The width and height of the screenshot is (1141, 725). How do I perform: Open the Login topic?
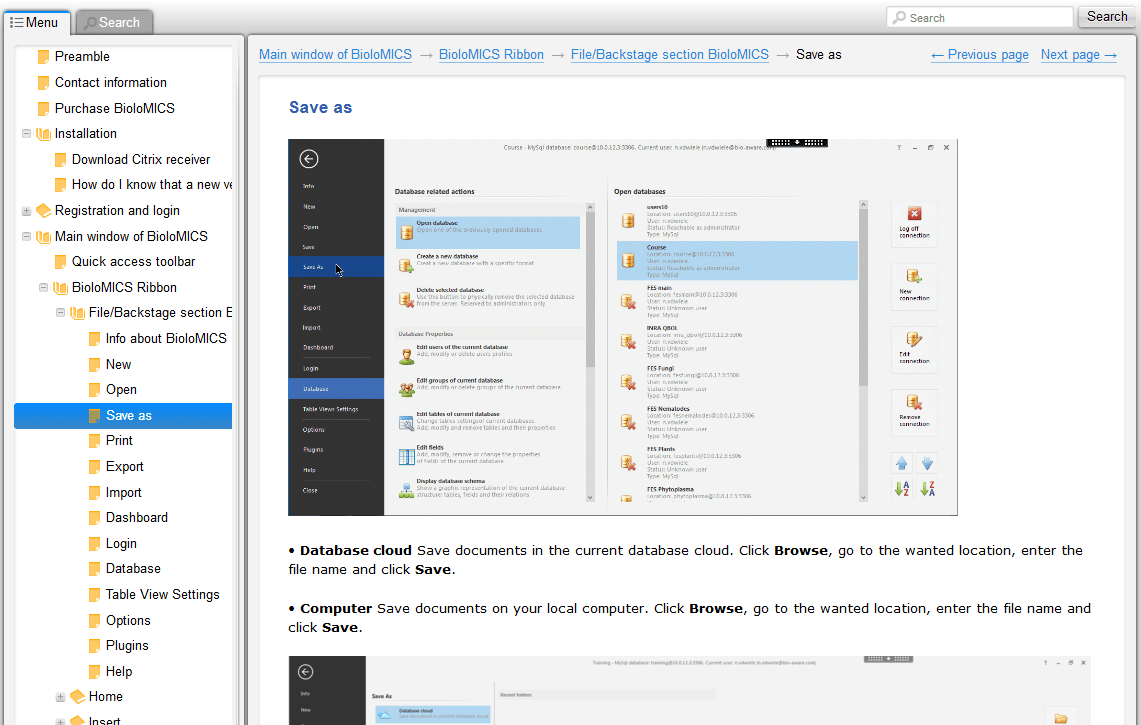pos(122,544)
